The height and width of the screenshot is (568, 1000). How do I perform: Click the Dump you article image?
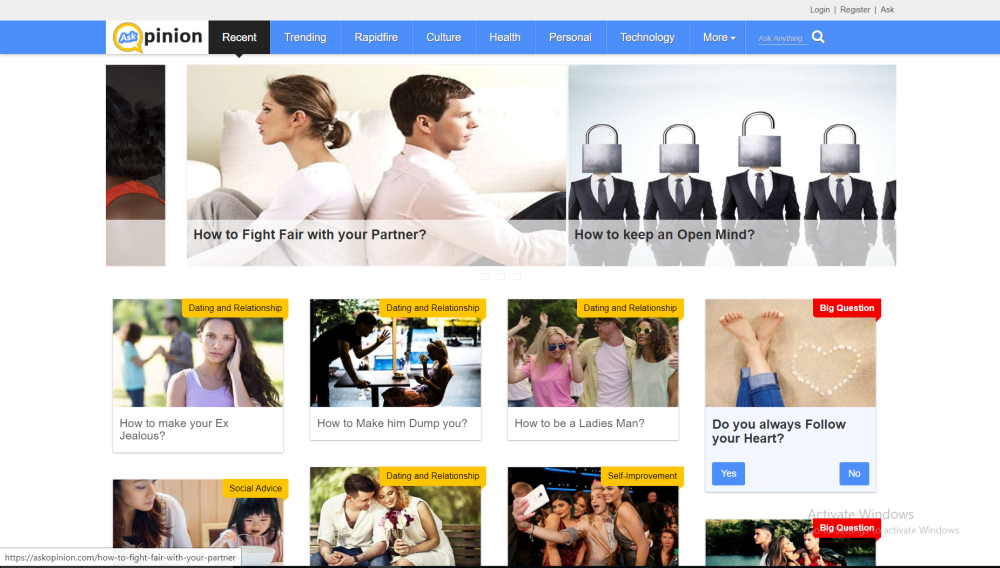[395, 353]
